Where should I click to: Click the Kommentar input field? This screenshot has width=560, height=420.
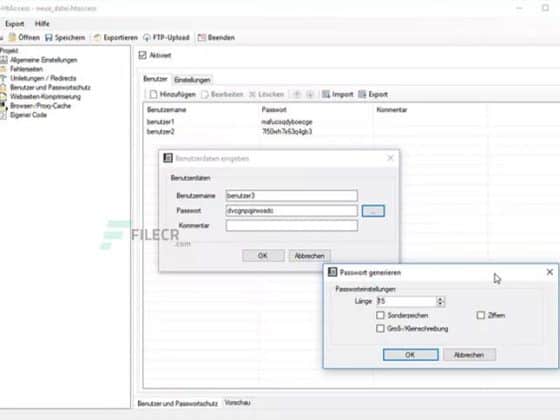(x=291, y=226)
